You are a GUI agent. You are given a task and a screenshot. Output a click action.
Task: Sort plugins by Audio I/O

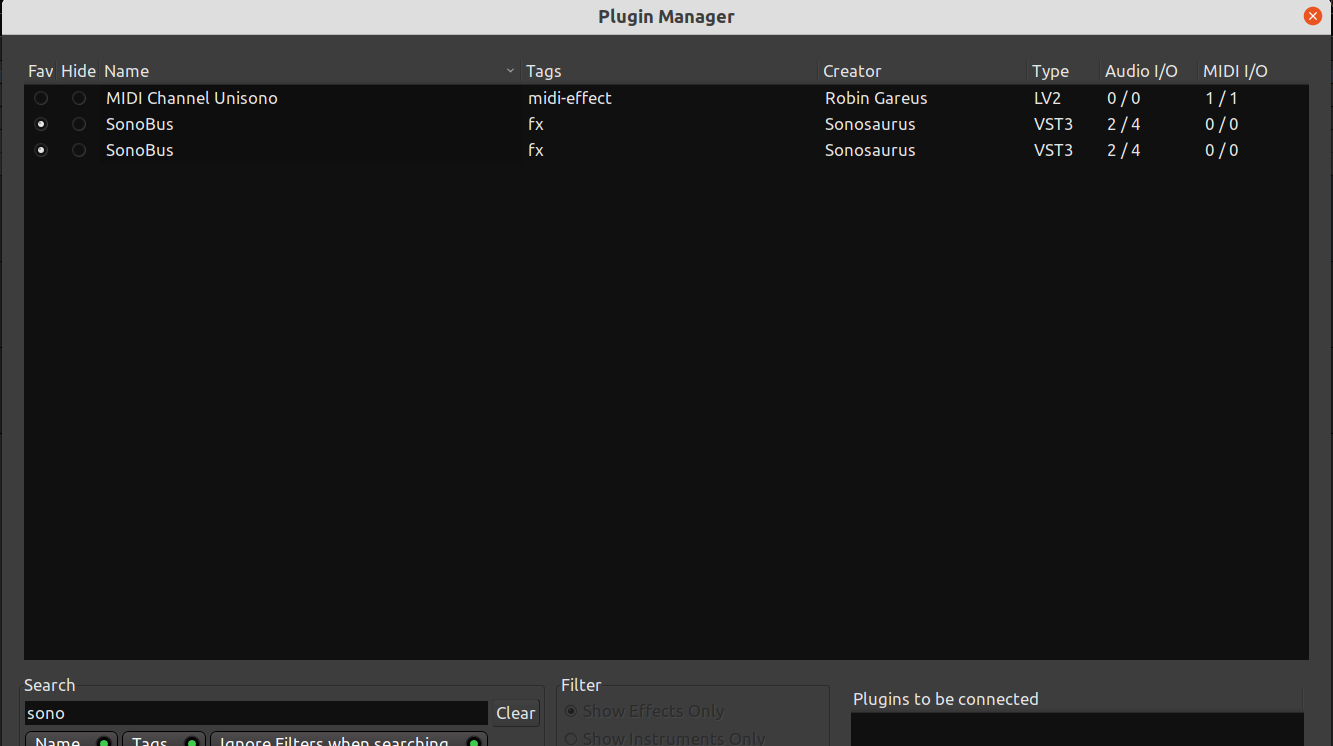[1141, 71]
